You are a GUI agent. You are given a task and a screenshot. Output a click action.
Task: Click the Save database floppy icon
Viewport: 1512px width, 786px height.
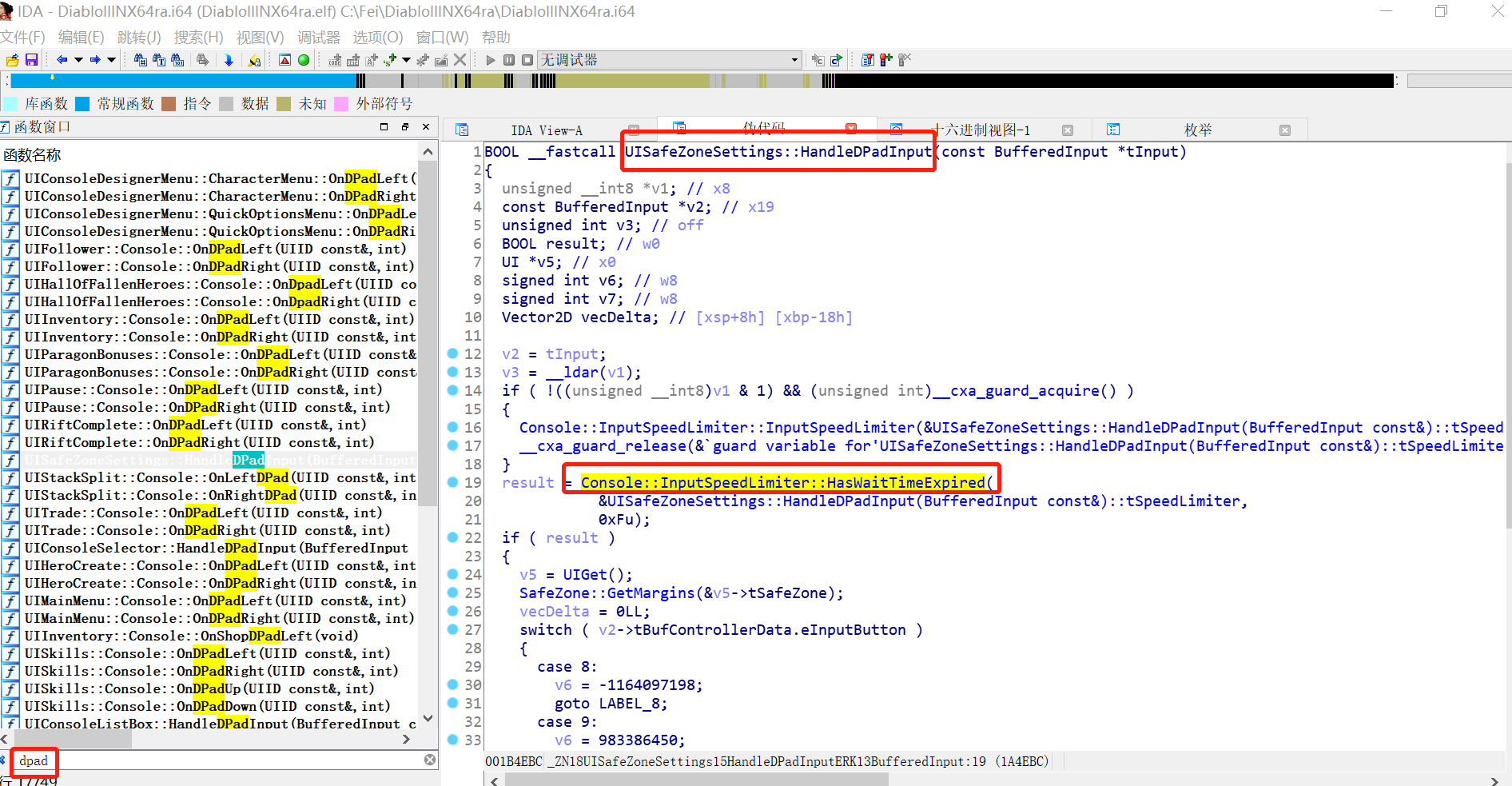(31, 60)
